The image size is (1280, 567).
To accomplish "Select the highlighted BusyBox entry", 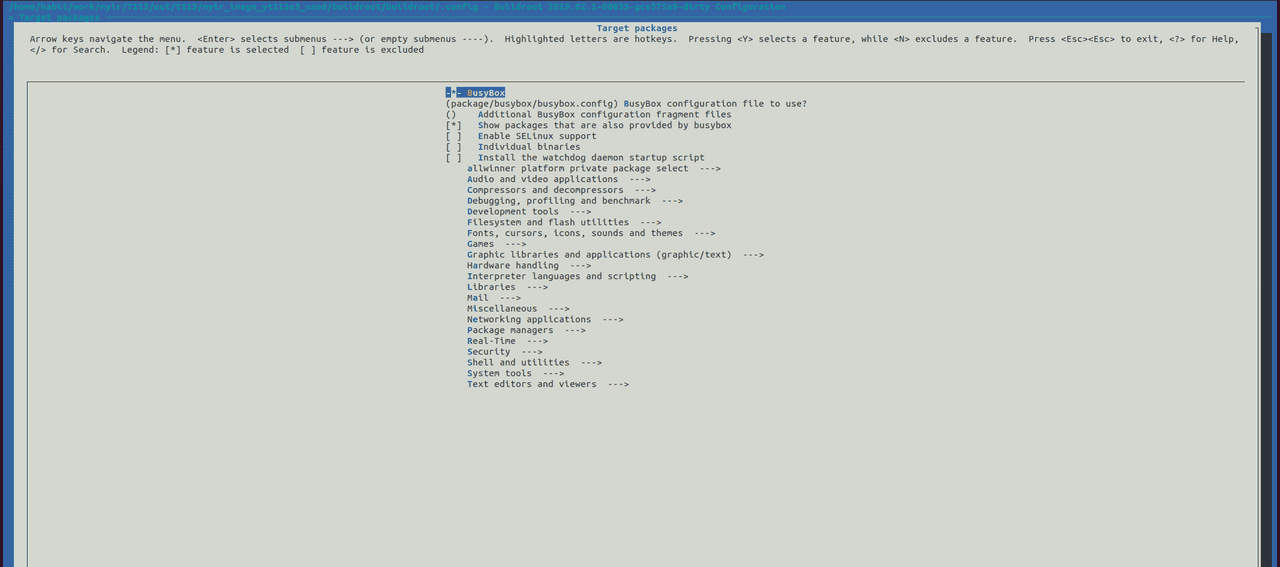I will tap(476, 93).
